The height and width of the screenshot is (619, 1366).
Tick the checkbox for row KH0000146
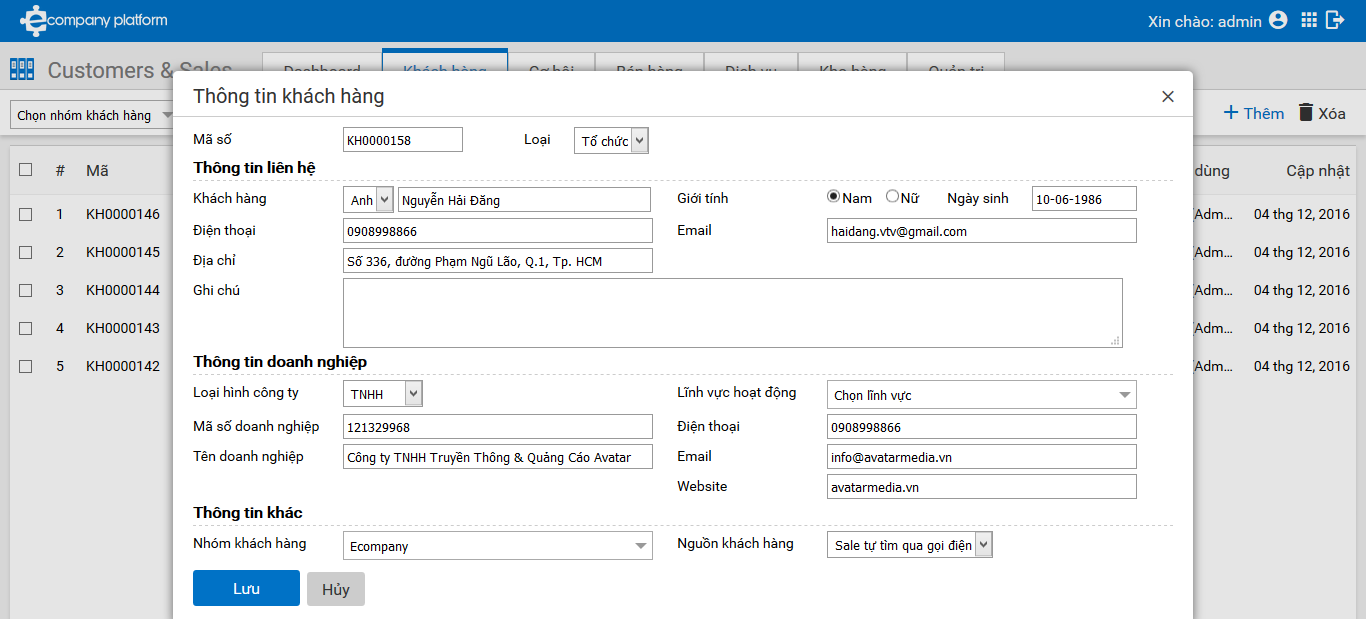(26, 214)
